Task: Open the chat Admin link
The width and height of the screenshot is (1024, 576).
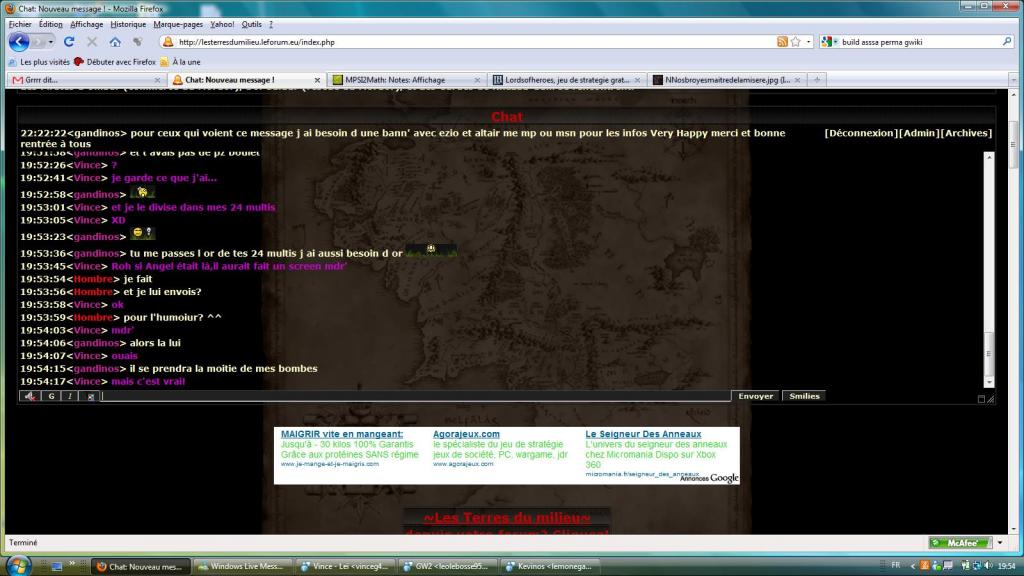Action: [x=920, y=133]
